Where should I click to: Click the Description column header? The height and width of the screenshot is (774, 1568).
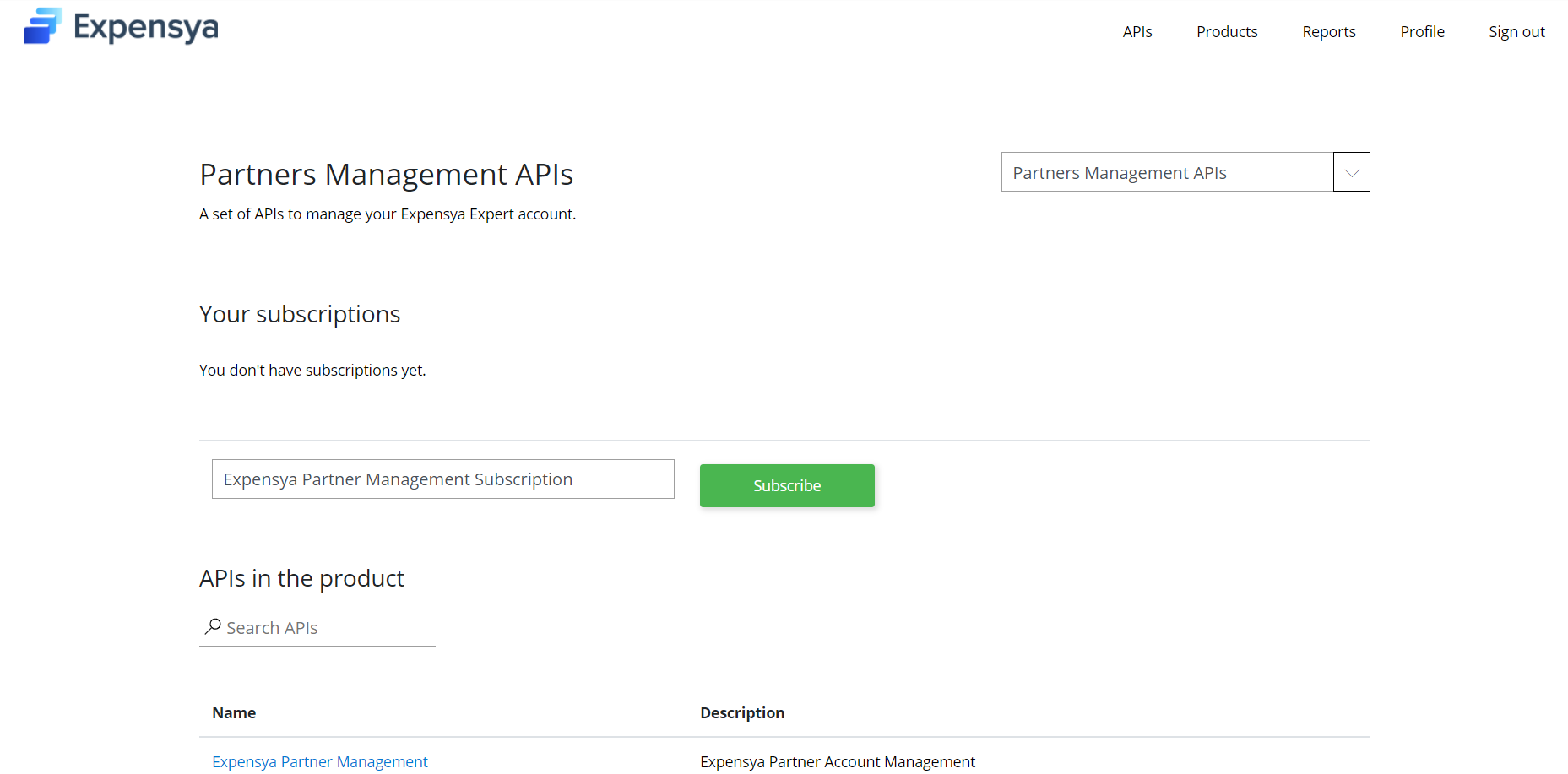tap(741, 713)
